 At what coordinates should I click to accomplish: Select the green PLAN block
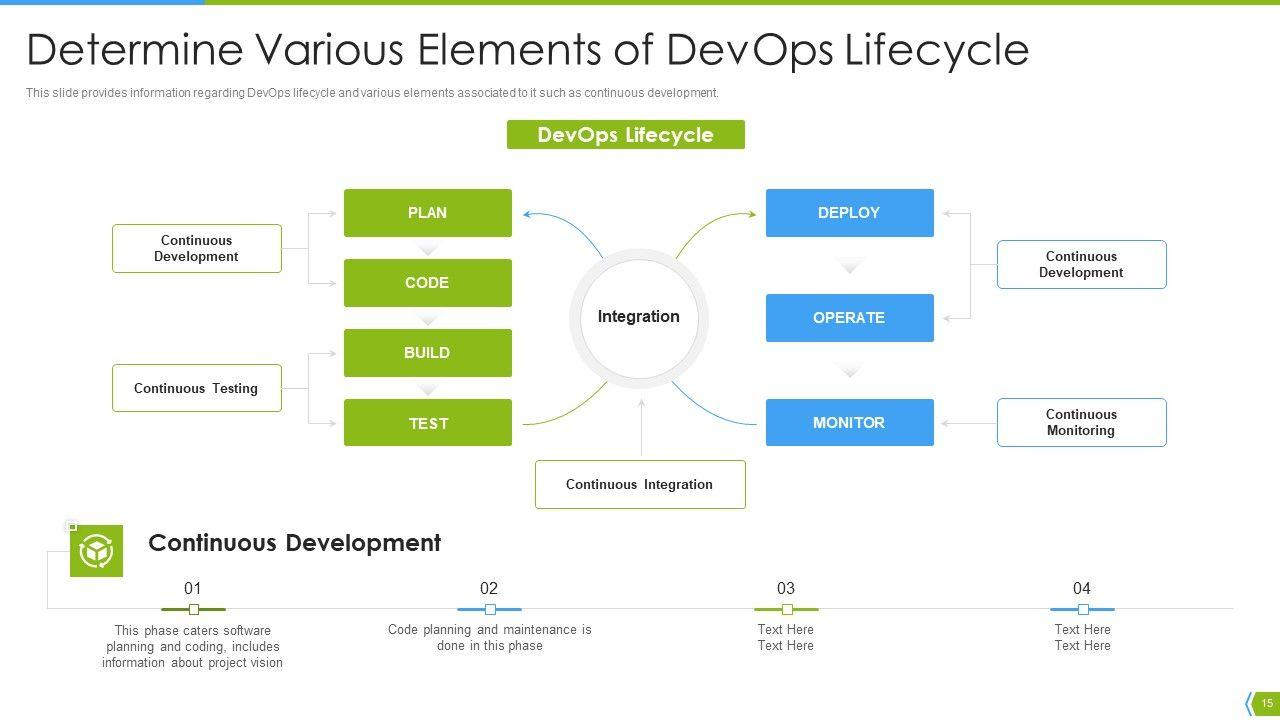[x=427, y=213]
